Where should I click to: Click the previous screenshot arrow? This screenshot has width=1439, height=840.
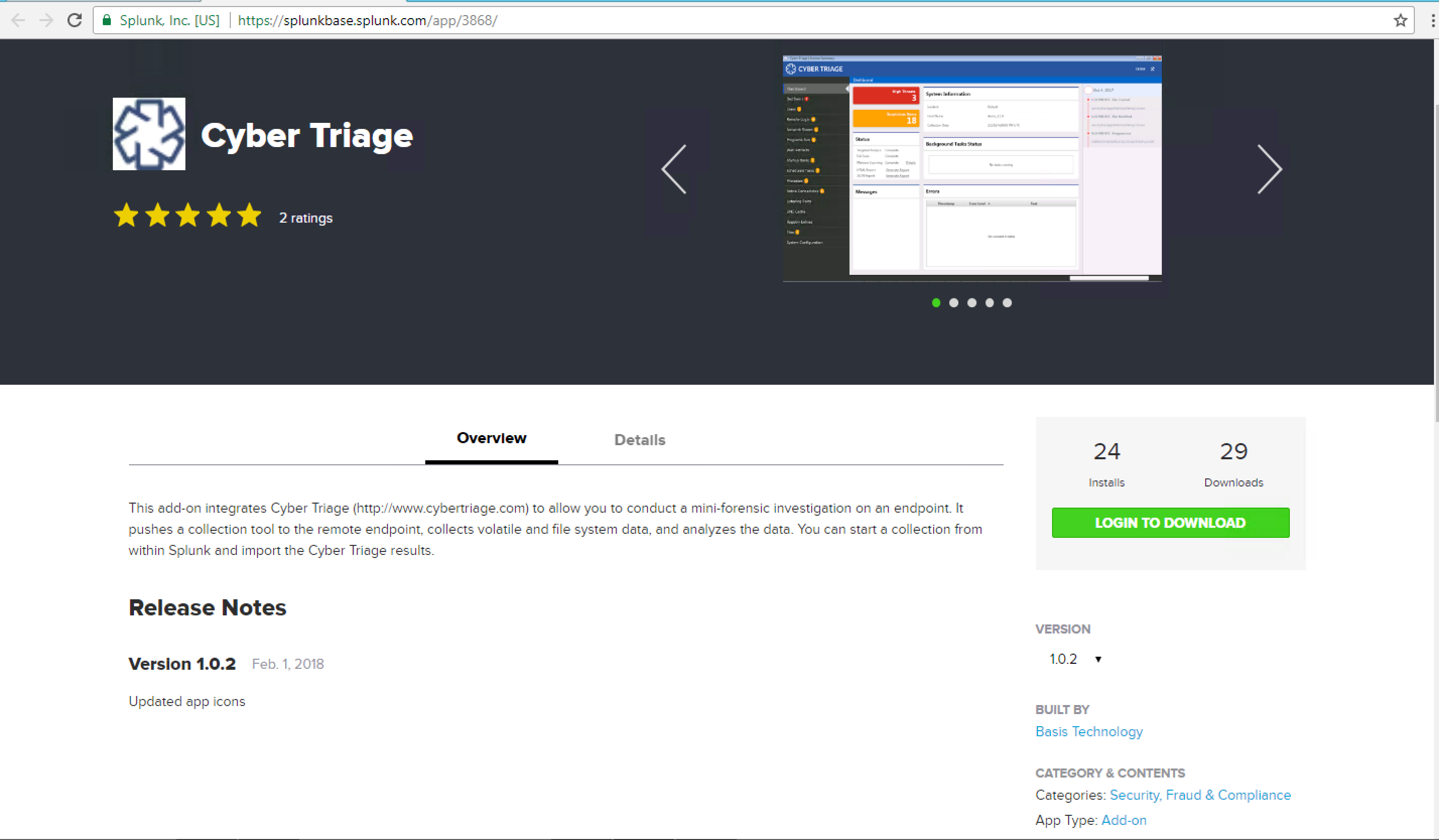click(x=674, y=170)
